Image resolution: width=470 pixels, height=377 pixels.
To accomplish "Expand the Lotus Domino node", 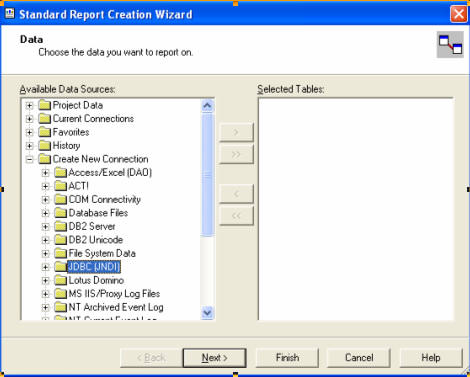I will pos(45,280).
